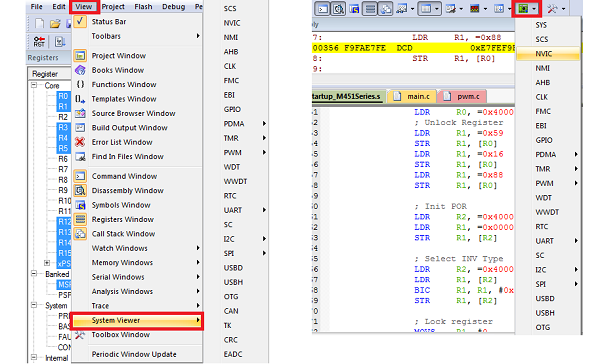
Task: Click the Disassembly Window toolbar icon
Action: 338,8
